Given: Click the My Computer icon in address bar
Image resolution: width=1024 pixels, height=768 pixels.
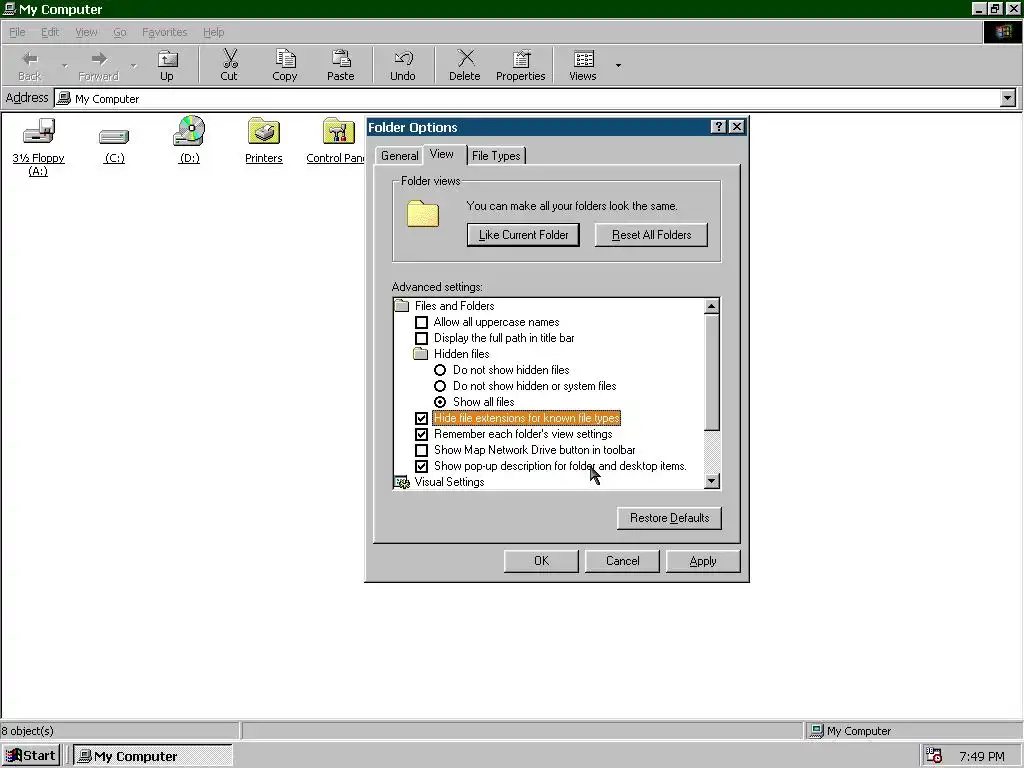Looking at the screenshot, I should (63, 98).
